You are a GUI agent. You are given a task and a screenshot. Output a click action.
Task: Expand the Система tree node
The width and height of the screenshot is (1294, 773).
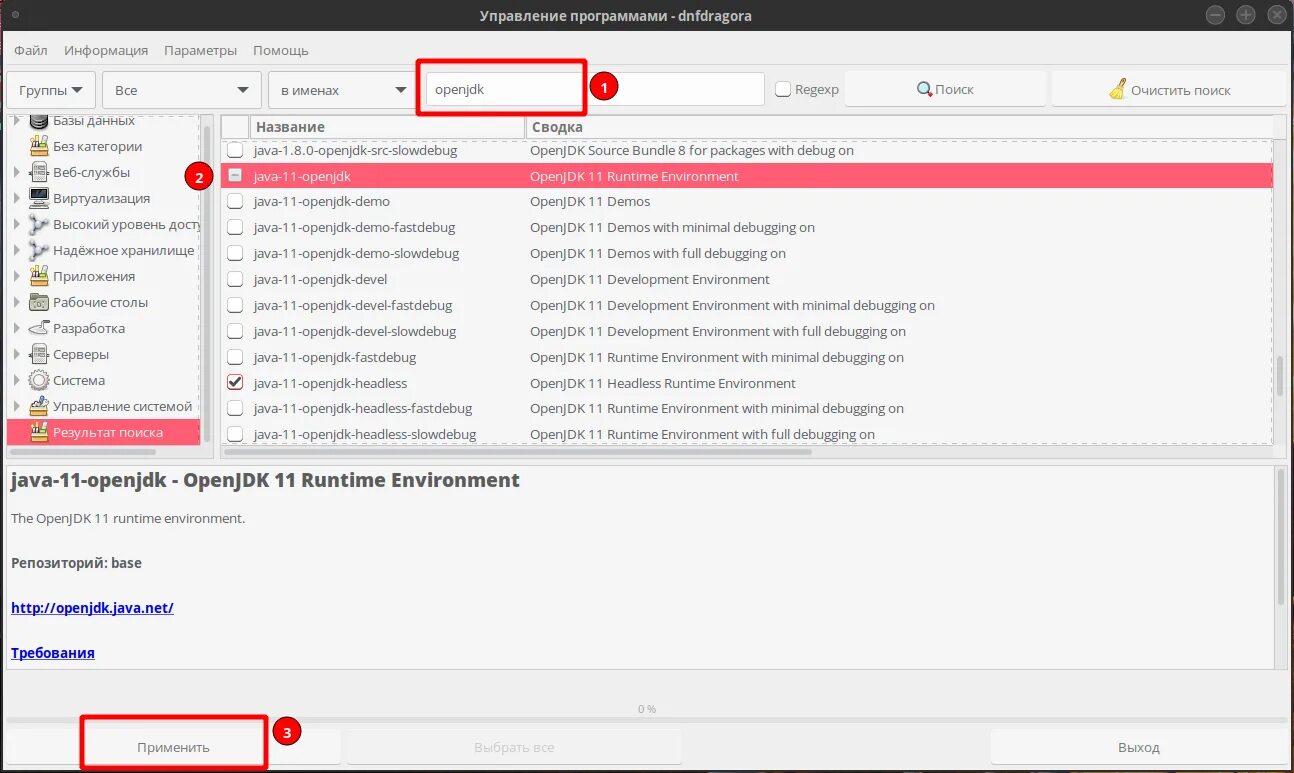pos(17,380)
